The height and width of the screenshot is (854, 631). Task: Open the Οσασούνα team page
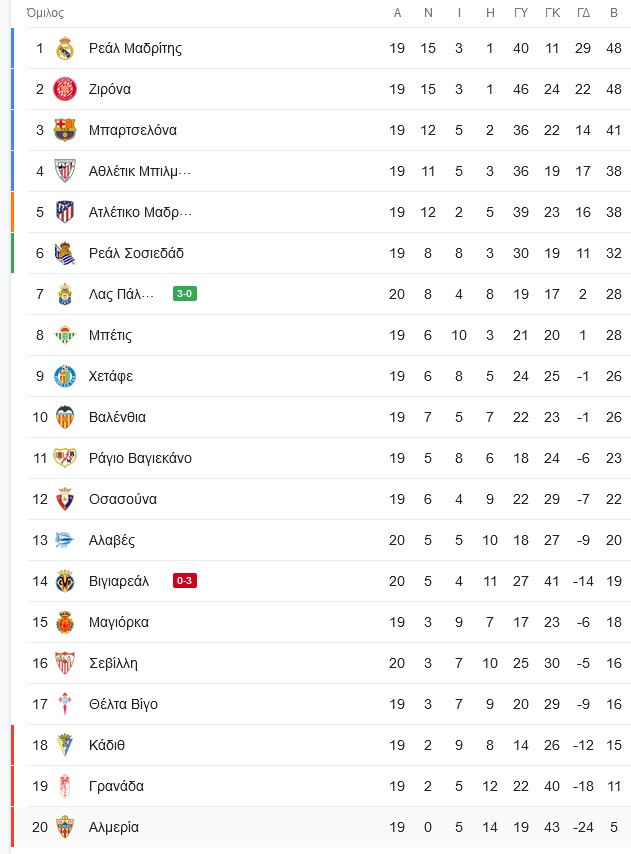tap(122, 499)
